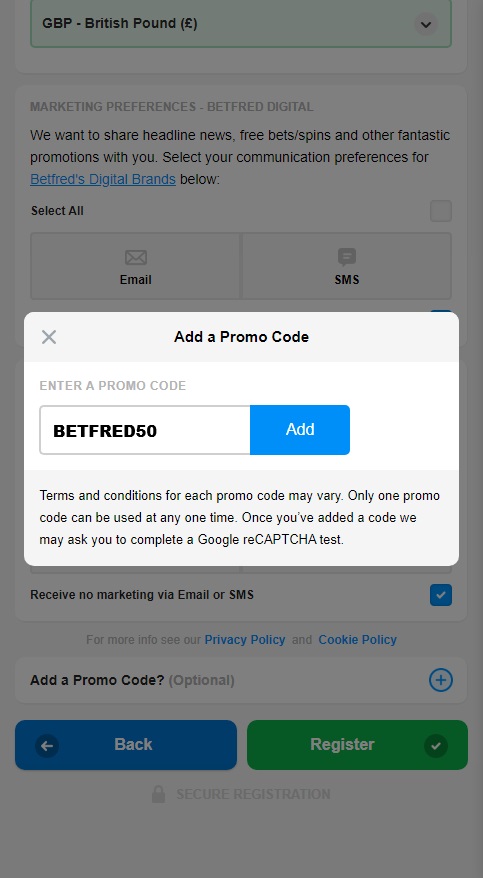The height and width of the screenshot is (878, 483).
Task: Choose the SMS marketing option tile
Action: [x=346, y=266]
